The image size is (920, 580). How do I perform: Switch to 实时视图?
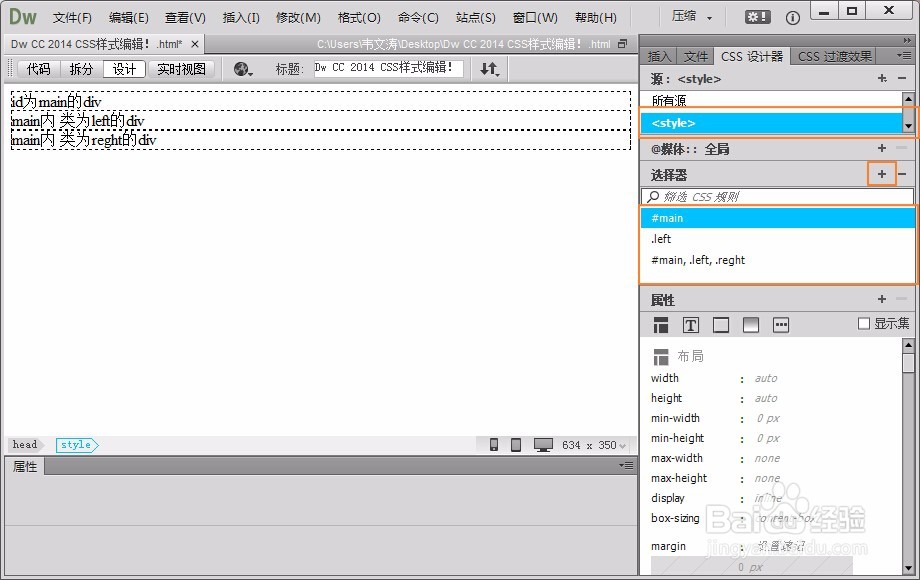(181, 69)
